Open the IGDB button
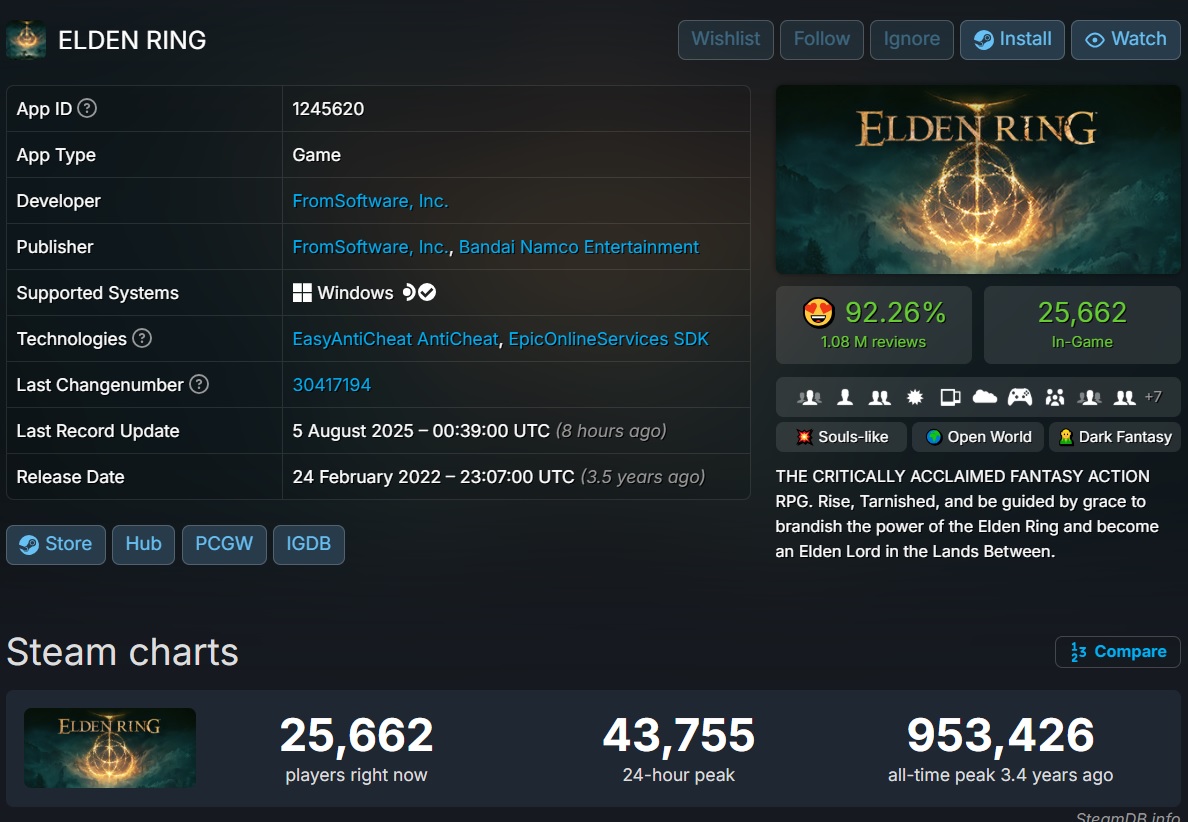The width and height of the screenshot is (1188, 822). click(x=308, y=544)
